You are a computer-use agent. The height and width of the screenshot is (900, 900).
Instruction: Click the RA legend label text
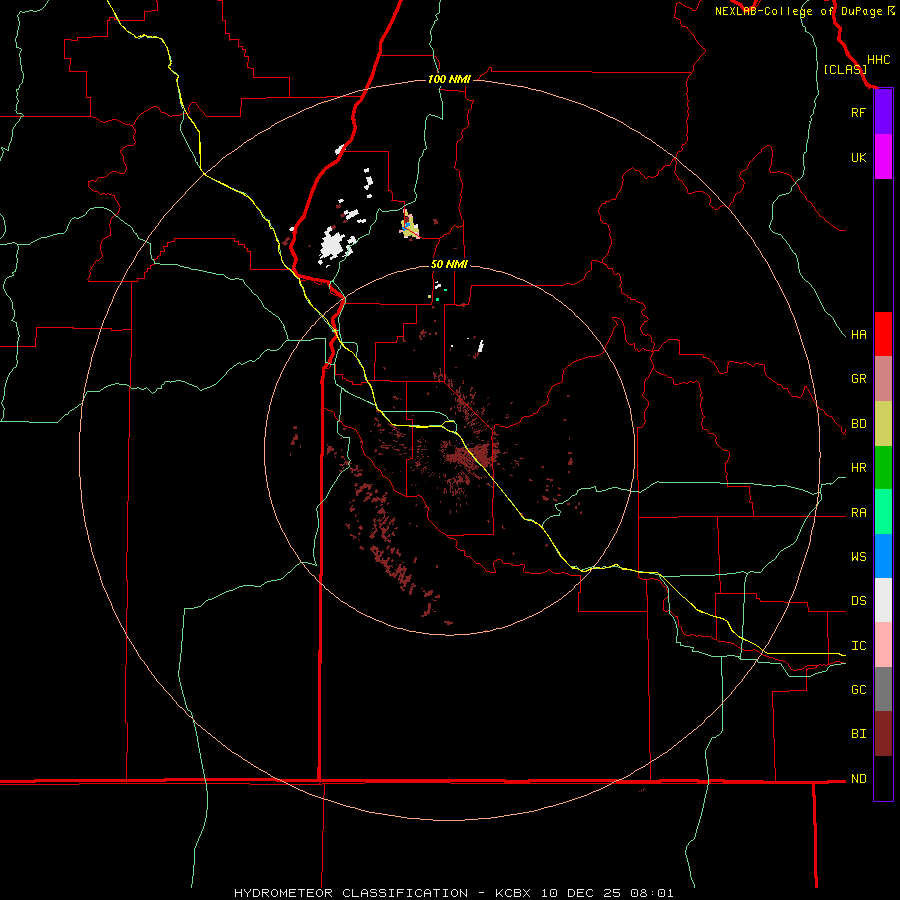(x=858, y=513)
